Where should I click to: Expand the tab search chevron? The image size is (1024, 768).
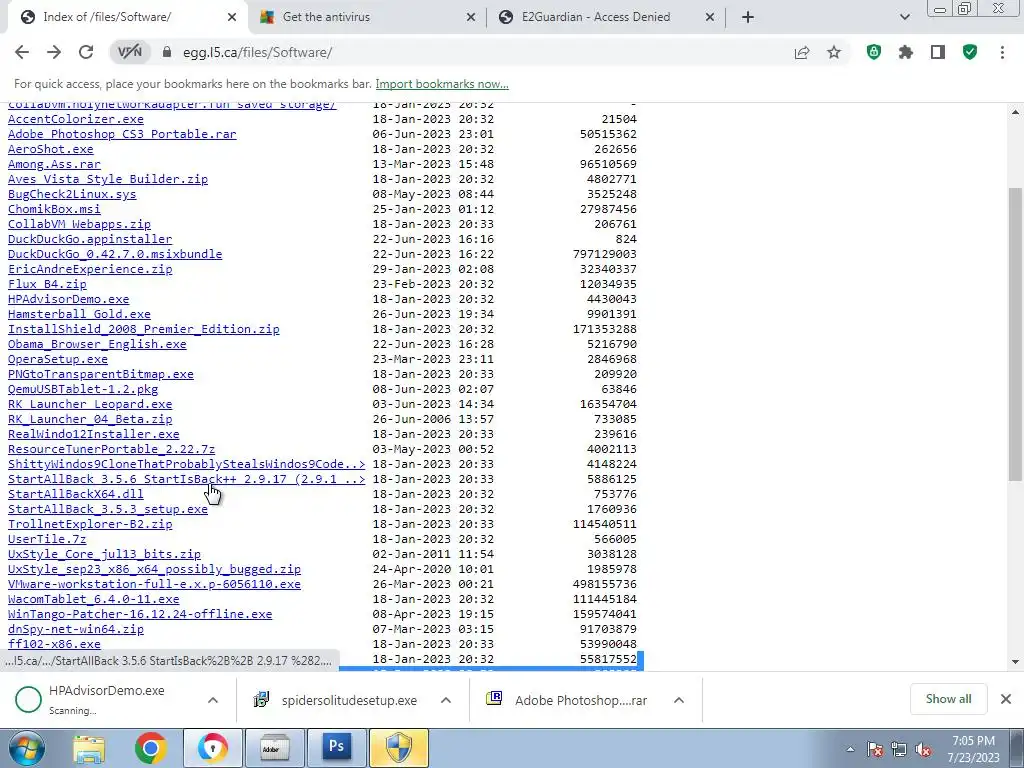(x=904, y=18)
